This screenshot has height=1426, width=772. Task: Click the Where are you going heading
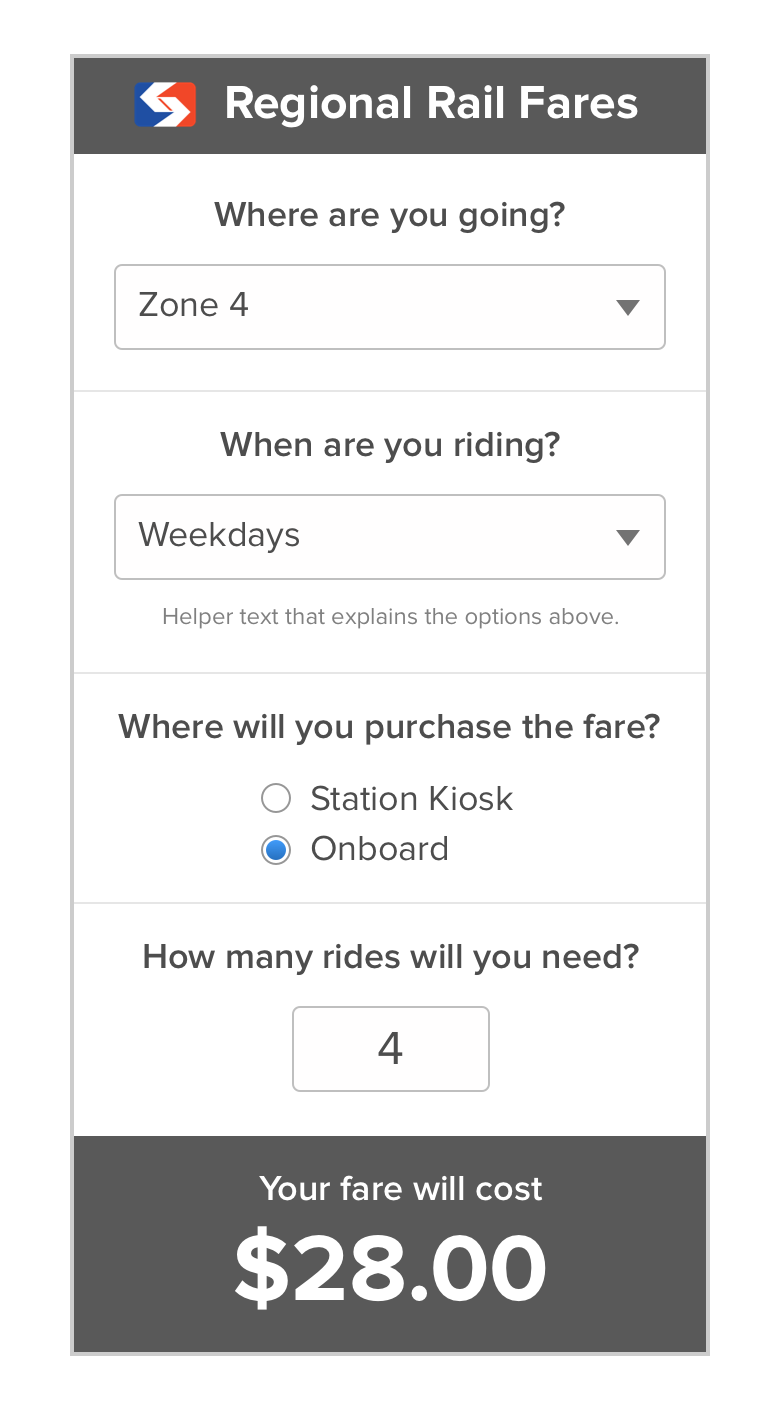390,215
